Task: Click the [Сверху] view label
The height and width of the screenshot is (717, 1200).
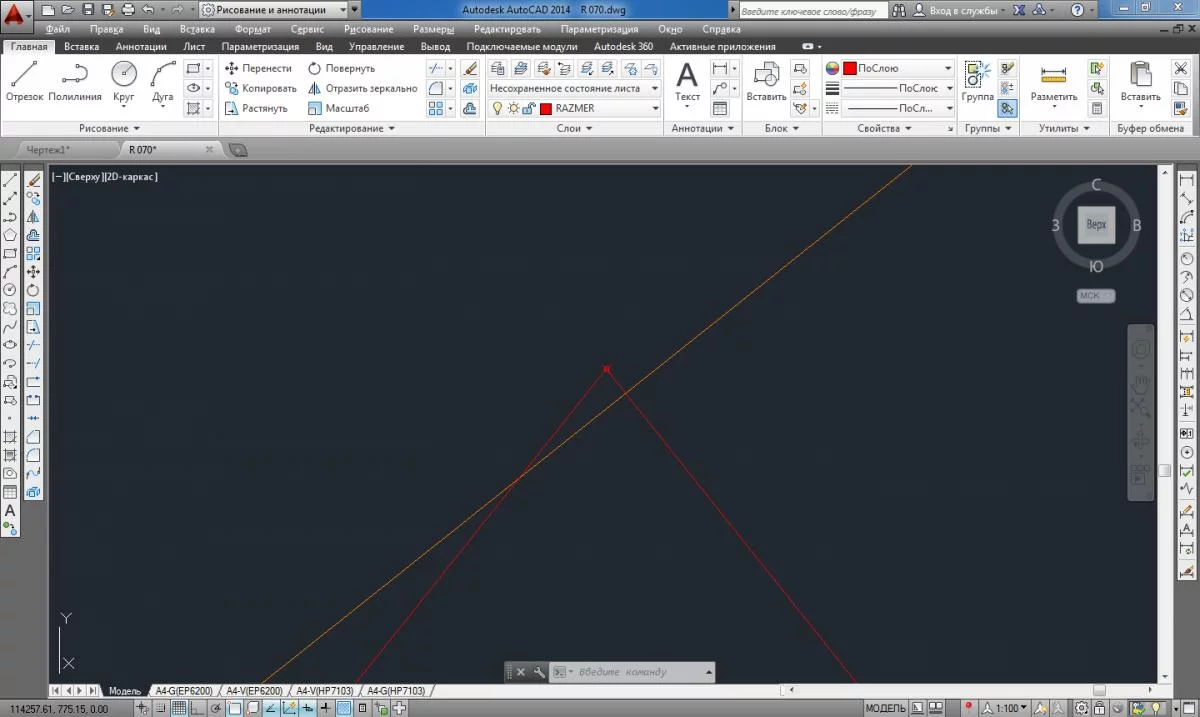Action: 83,177
